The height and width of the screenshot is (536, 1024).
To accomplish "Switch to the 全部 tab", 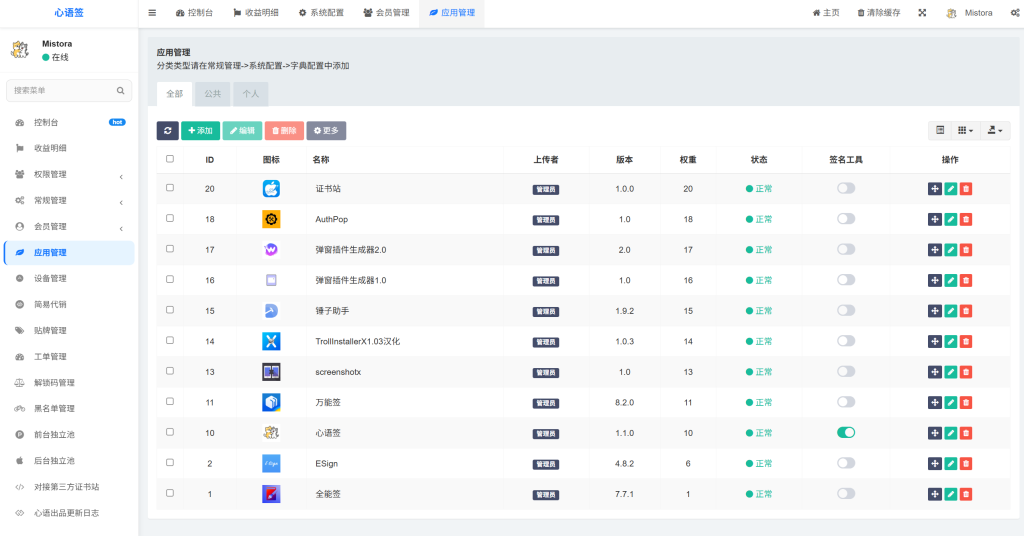I will click(174, 94).
